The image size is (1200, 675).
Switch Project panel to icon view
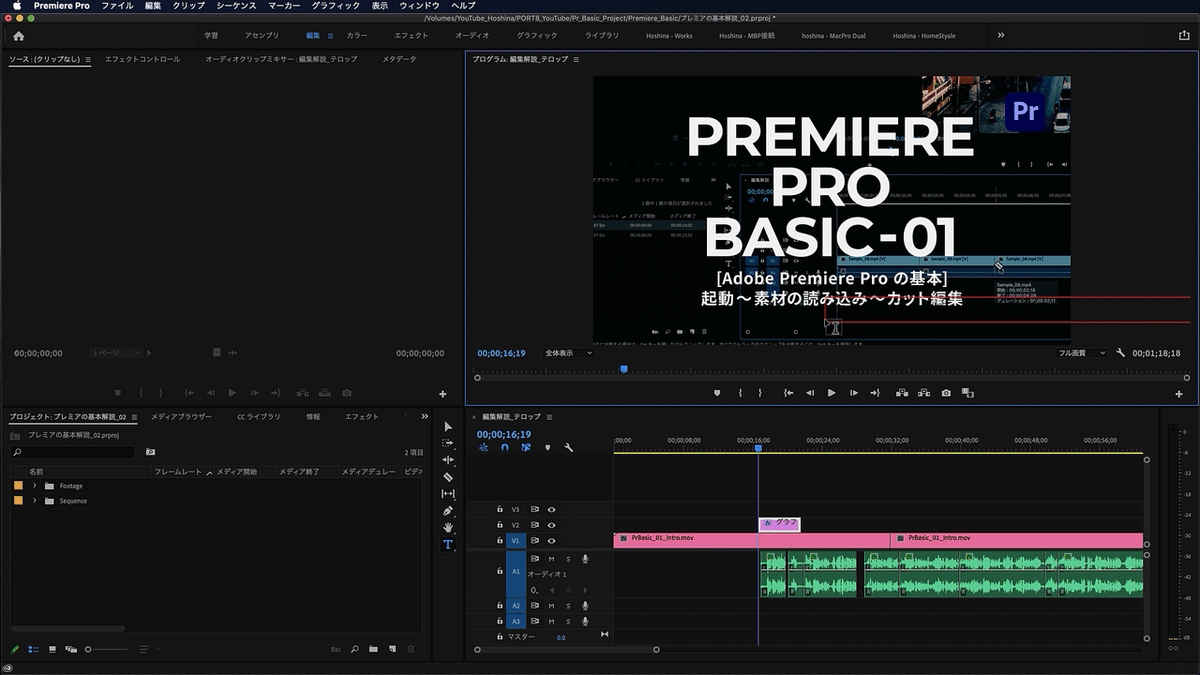coord(52,649)
